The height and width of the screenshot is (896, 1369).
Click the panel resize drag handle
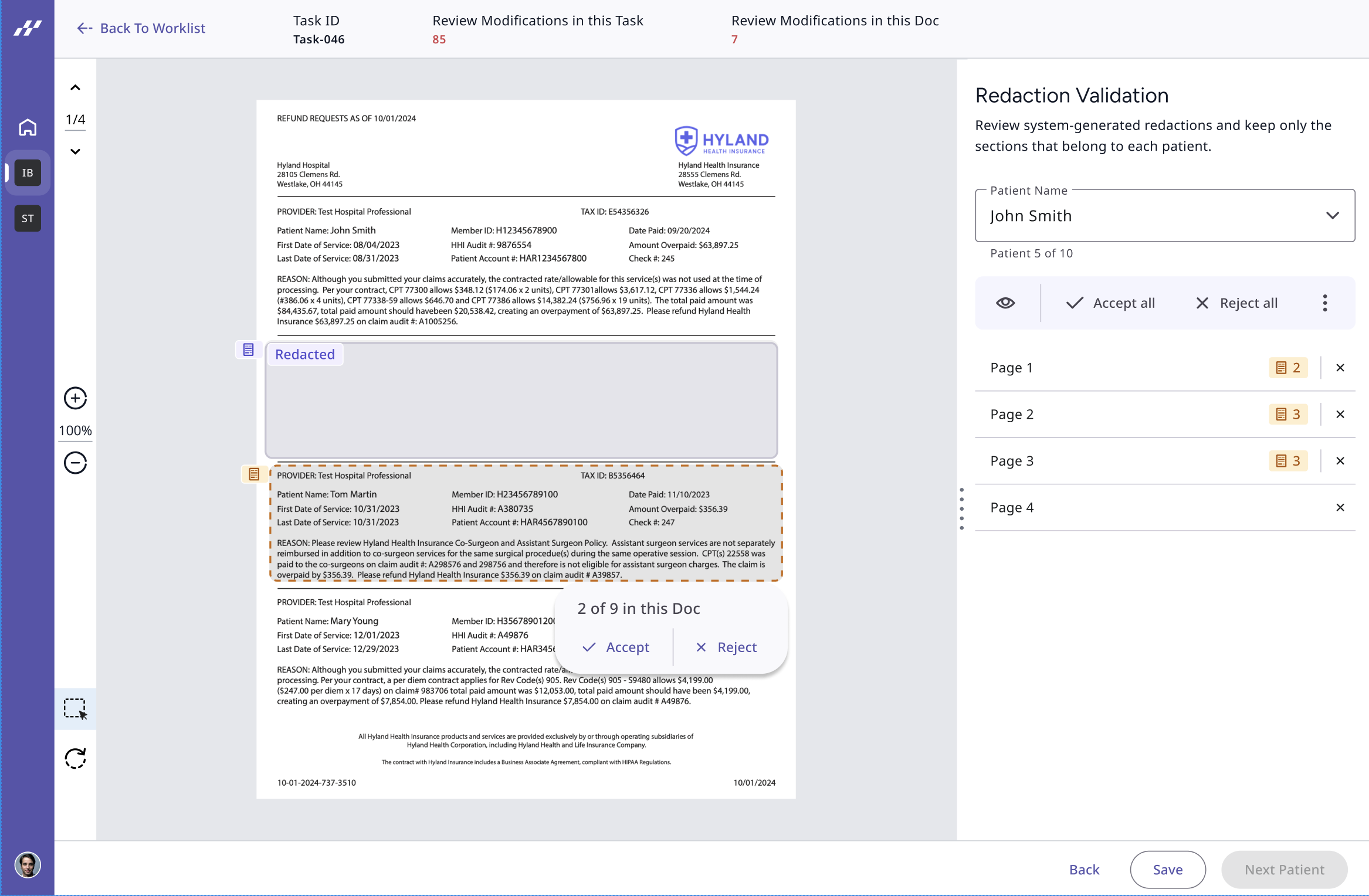click(961, 508)
